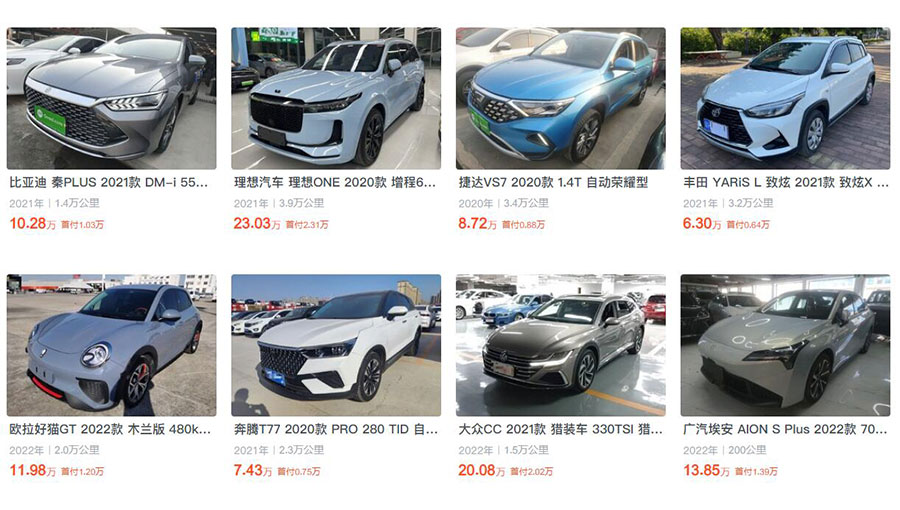The width and height of the screenshot is (900, 510).
Task: Open the ORA Good Cat GT photo
Action: [x=111, y=345]
